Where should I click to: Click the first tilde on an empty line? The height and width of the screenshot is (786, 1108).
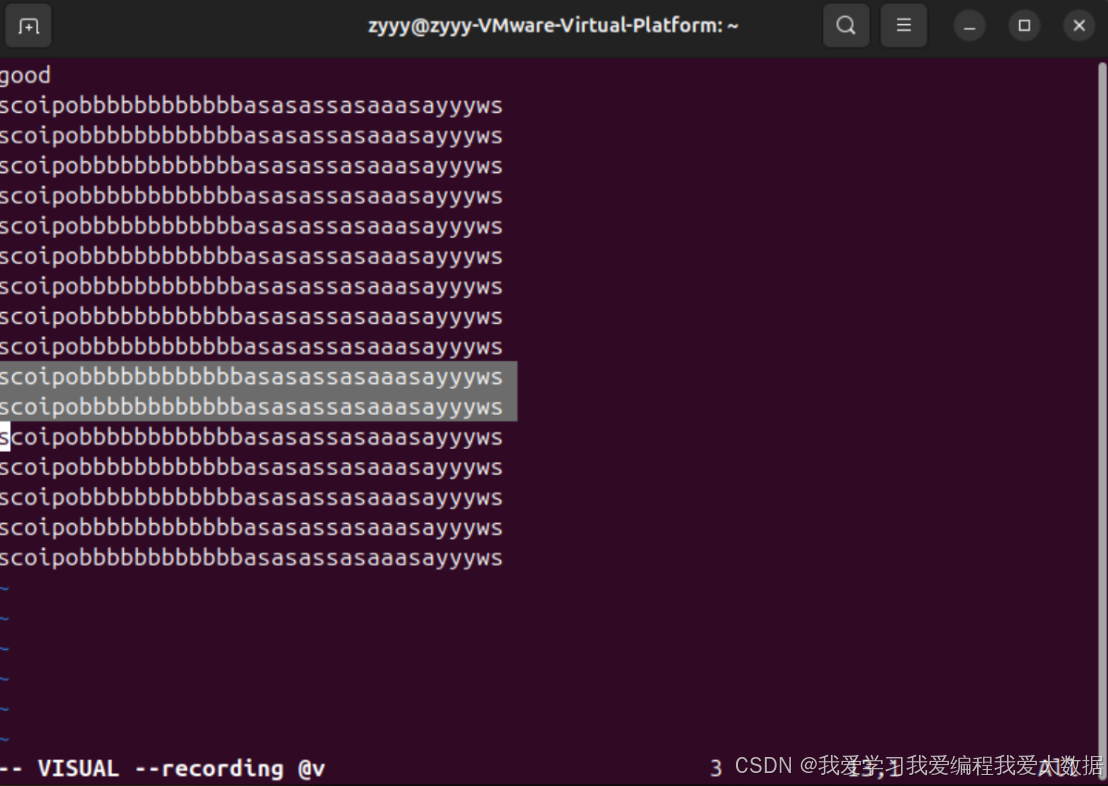click(6, 588)
